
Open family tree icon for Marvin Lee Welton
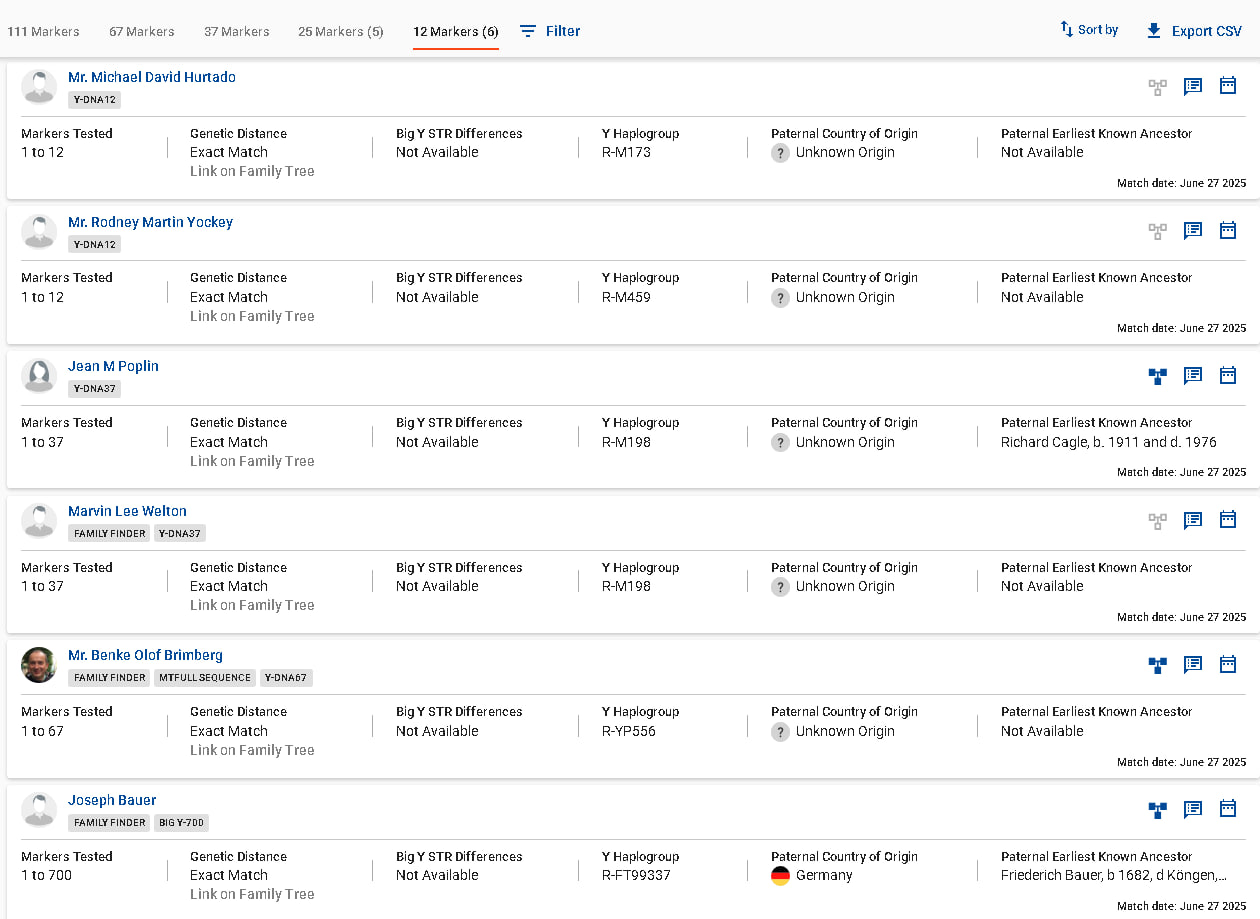(x=1157, y=521)
